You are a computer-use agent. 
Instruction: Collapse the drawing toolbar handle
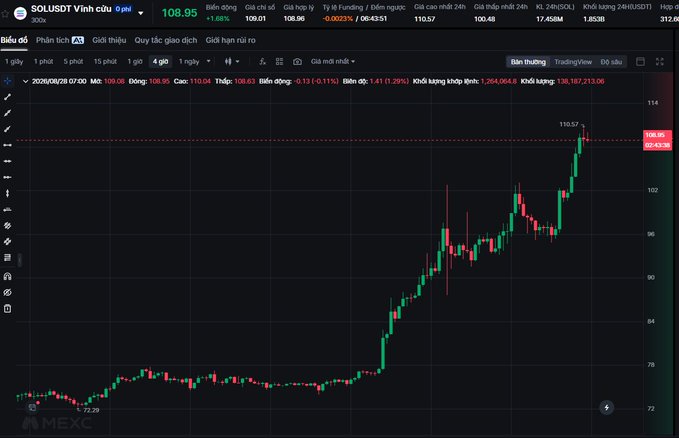(x=19, y=260)
